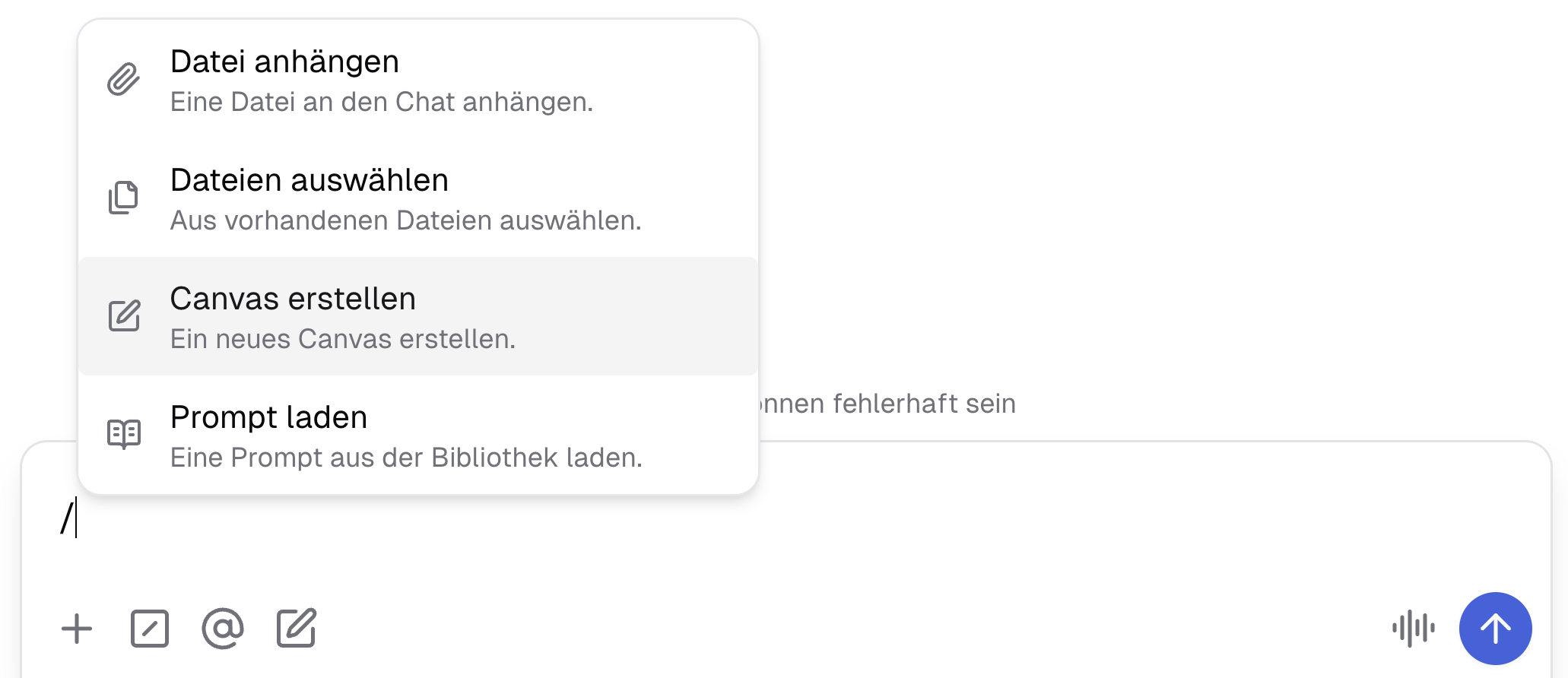1568x678 pixels.
Task: Toggle voice input with the waveform icon
Action: pyautogui.click(x=1413, y=629)
